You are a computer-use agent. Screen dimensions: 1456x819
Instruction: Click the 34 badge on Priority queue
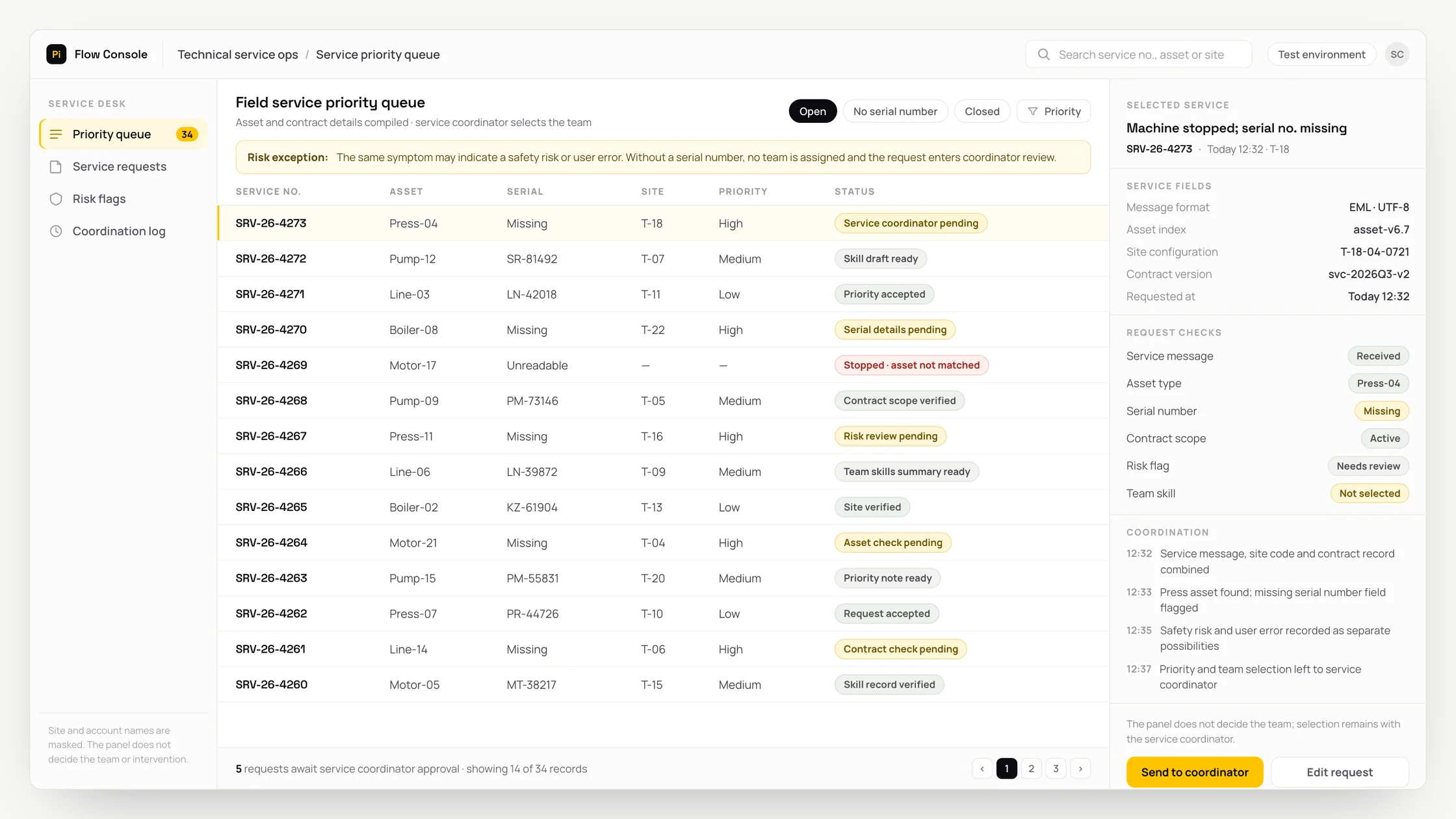coord(187,135)
